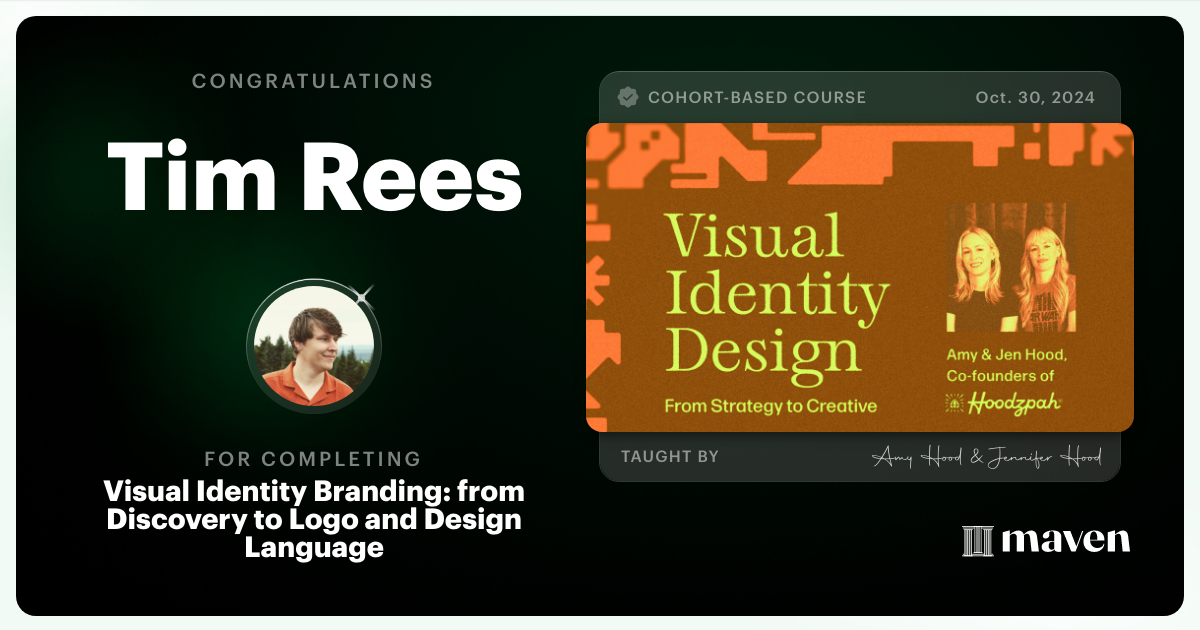Image resolution: width=1200 pixels, height=630 pixels.
Task: Click the Hoodzpah sunburst face icon
Action: (952, 403)
